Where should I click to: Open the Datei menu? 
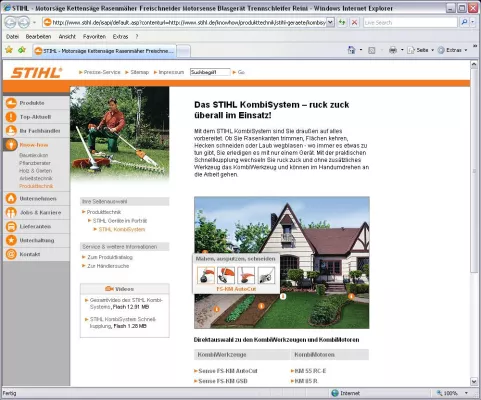pyautogui.click(x=12, y=37)
